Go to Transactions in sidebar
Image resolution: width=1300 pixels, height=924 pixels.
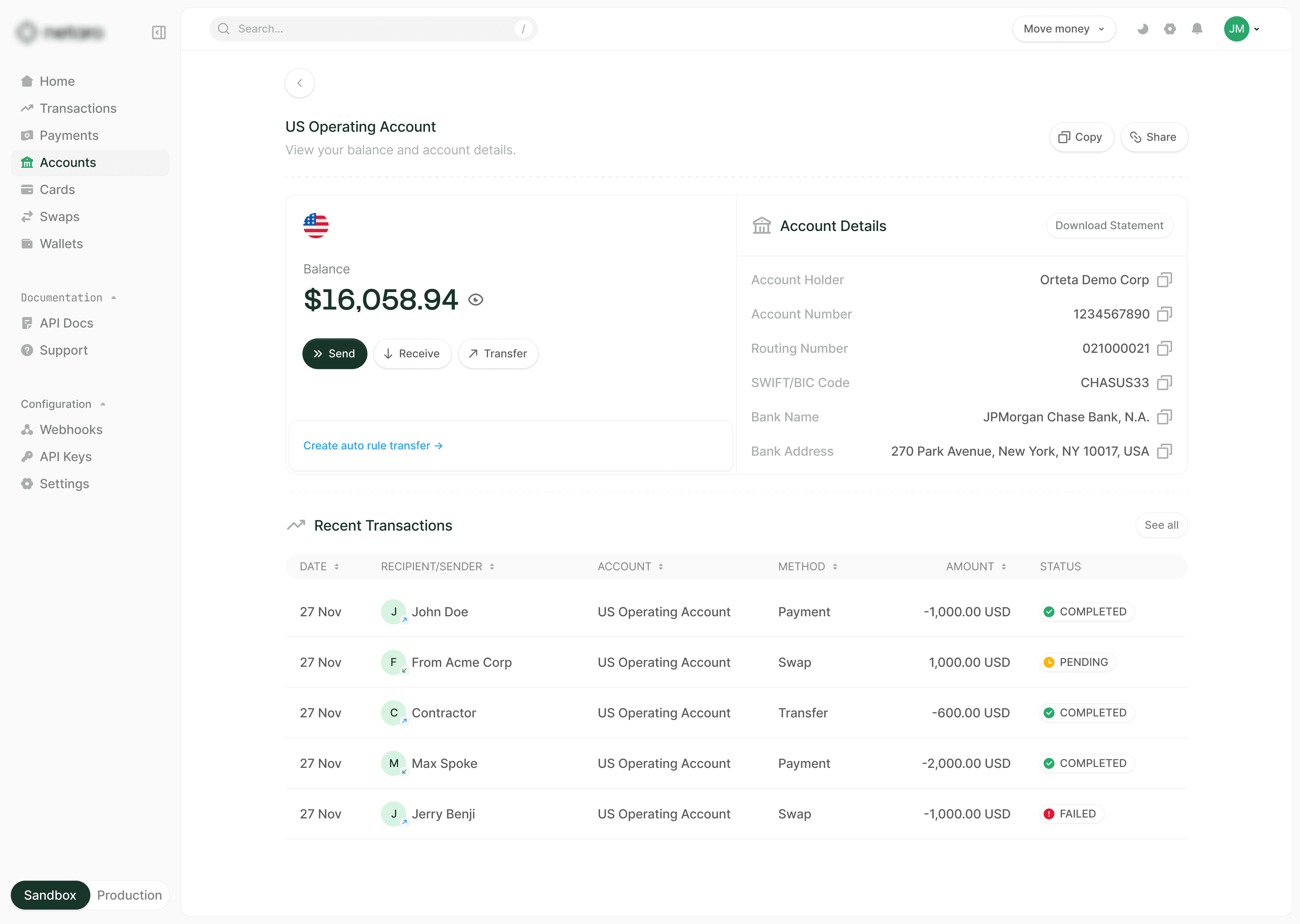pos(78,108)
